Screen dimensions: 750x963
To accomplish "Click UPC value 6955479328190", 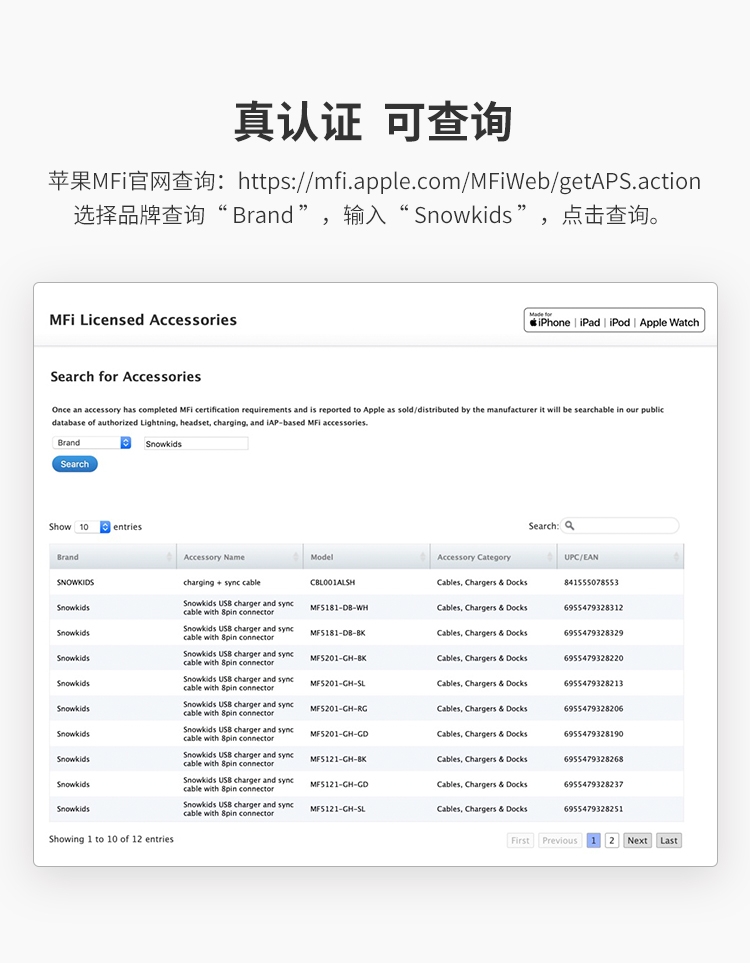I will 593,733.
